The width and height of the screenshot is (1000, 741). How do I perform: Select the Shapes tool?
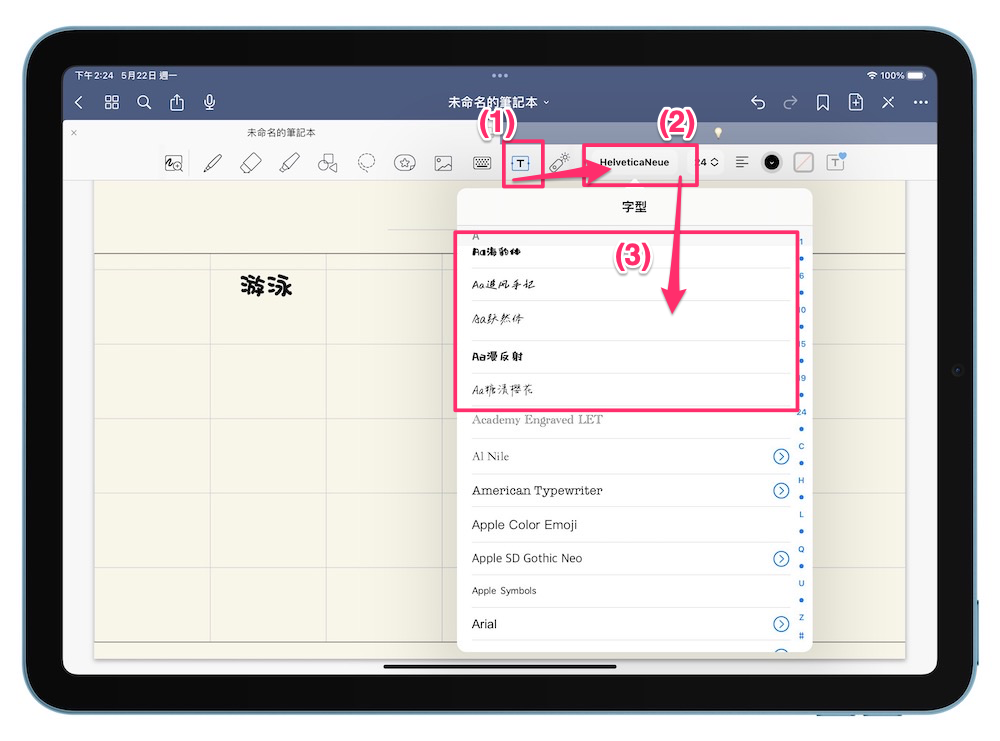pyautogui.click(x=327, y=163)
